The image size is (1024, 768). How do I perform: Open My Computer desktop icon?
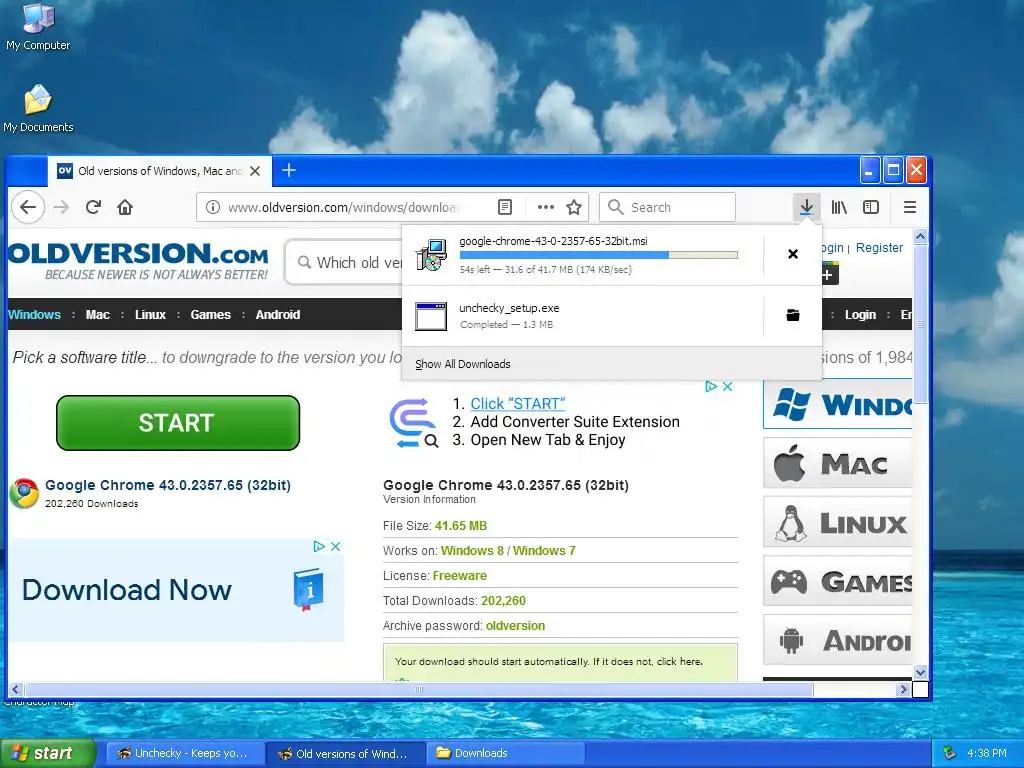click(x=38, y=26)
